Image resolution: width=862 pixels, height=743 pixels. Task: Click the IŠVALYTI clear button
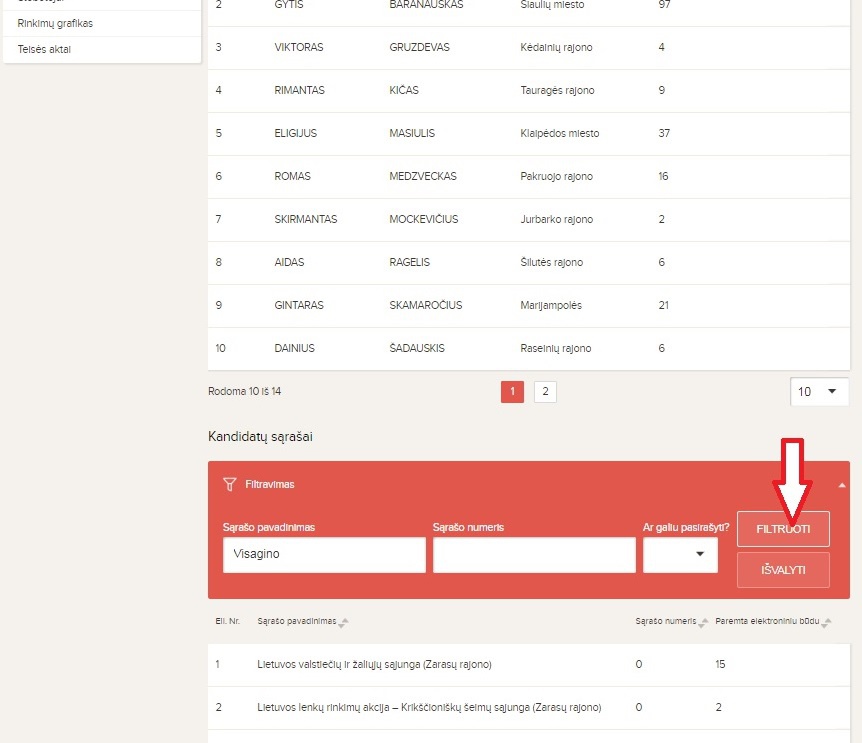click(783, 570)
